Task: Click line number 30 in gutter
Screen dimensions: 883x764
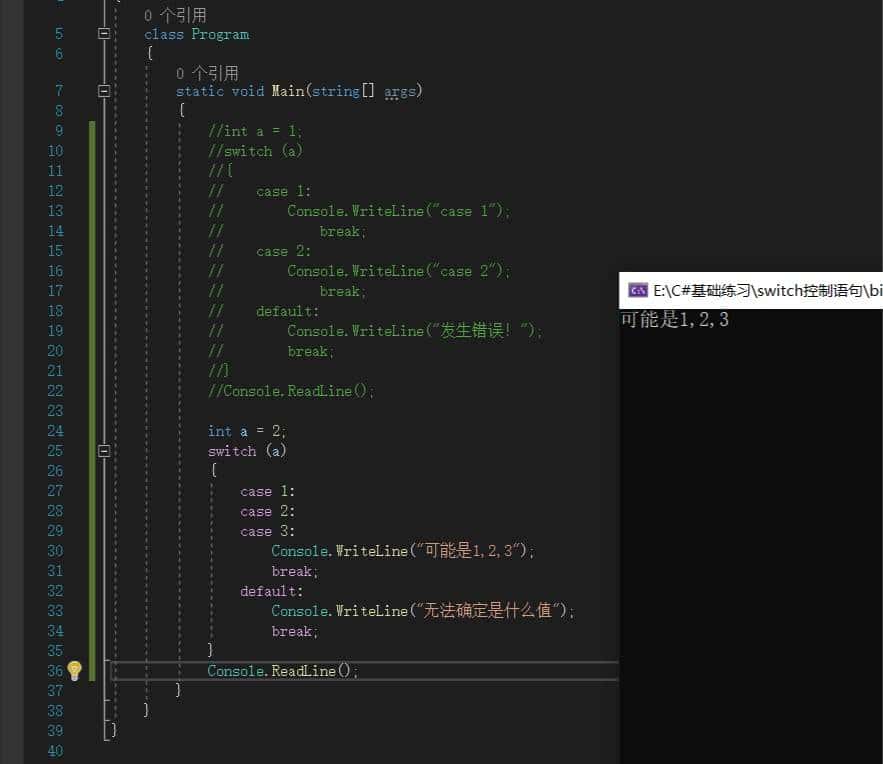Action: coord(55,551)
